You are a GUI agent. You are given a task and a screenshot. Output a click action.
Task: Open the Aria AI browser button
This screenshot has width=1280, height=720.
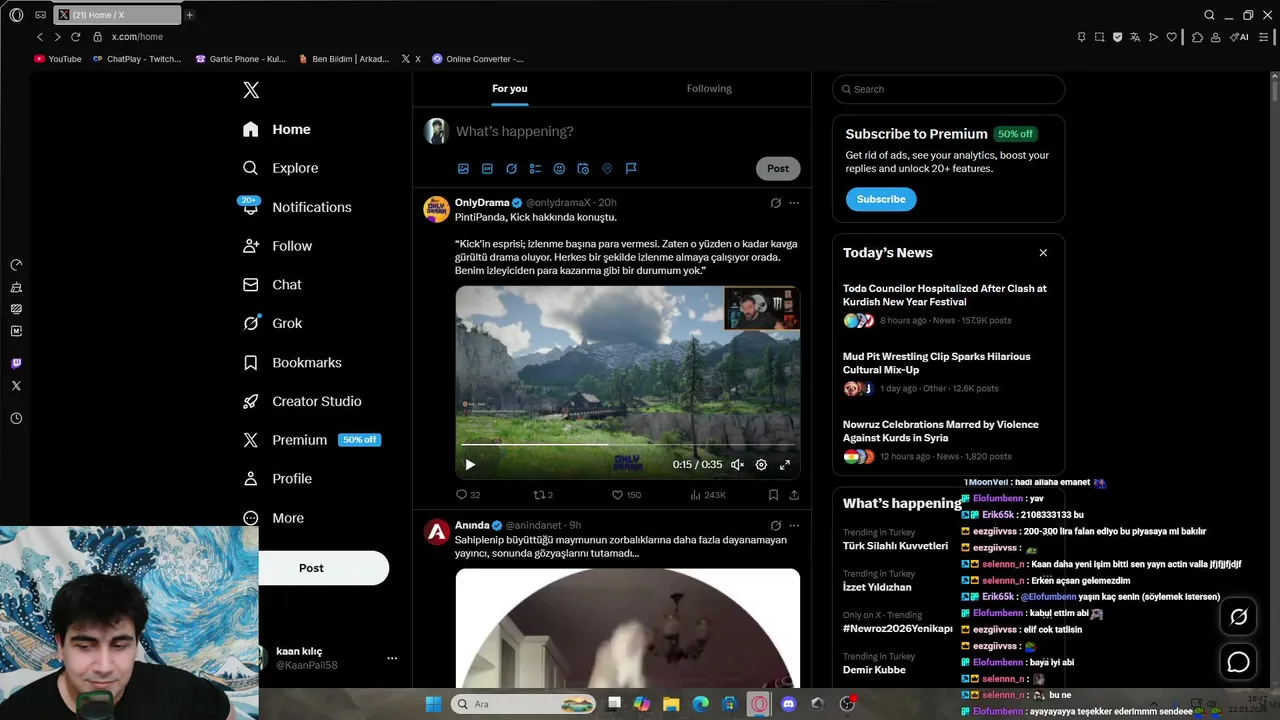1240,37
